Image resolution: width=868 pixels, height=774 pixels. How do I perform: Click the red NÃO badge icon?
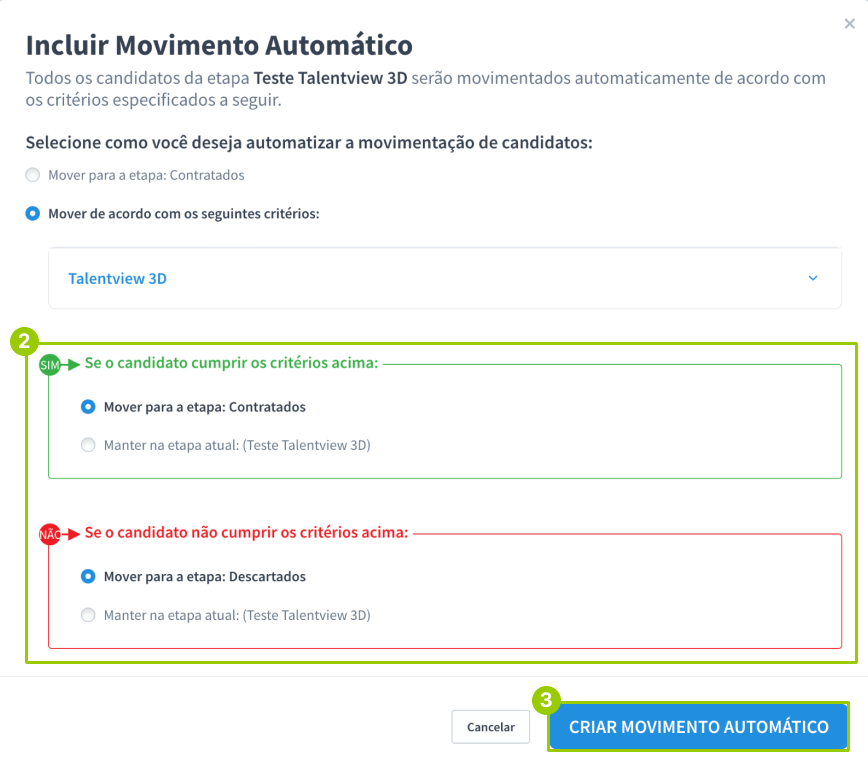[50, 534]
